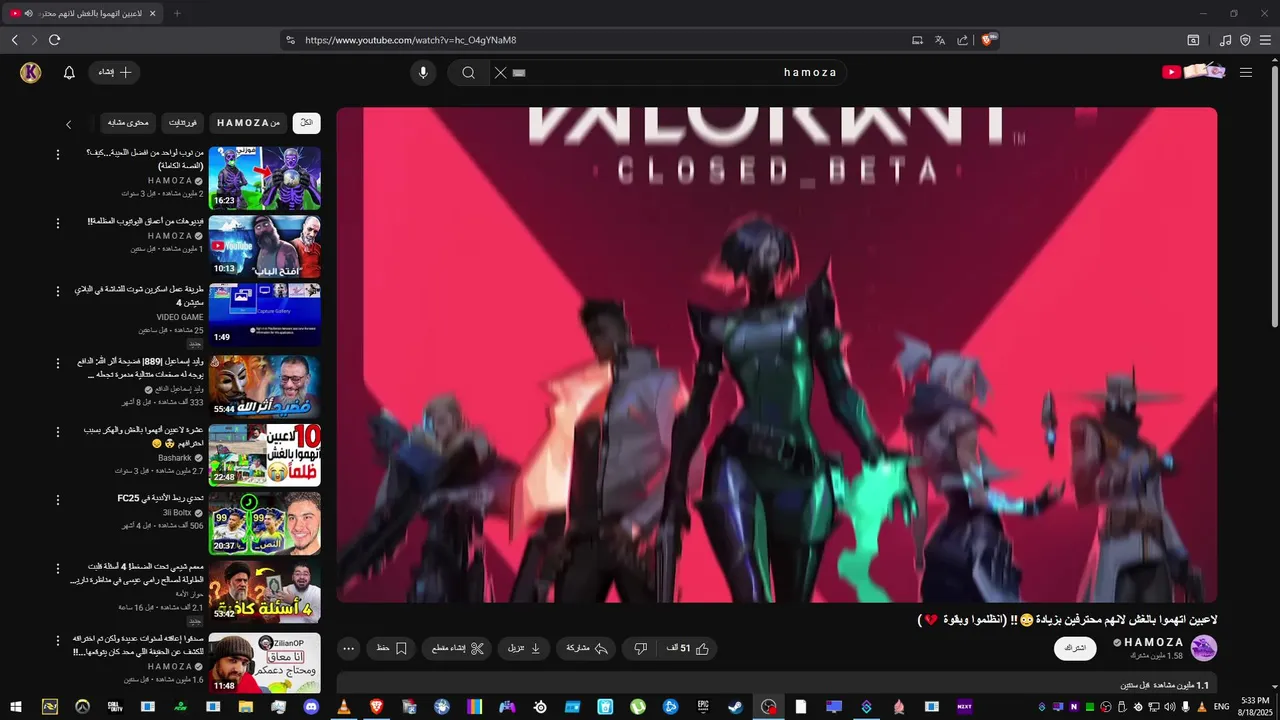The image size is (1280, 720).
Task: Click the music note toolbar icon
Action: 1226,40
